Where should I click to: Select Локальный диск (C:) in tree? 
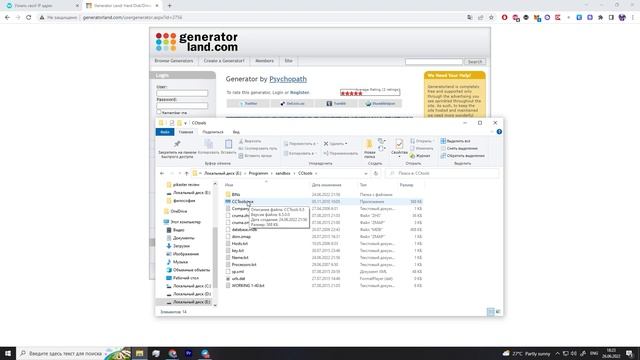pos(189,286)
